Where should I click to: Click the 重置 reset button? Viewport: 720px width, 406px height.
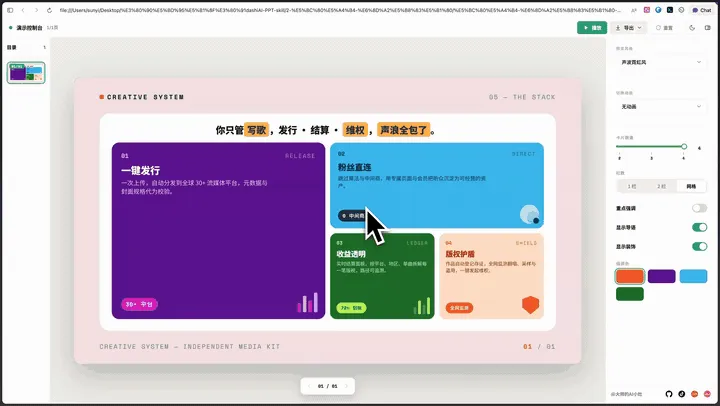click(664, 28)
